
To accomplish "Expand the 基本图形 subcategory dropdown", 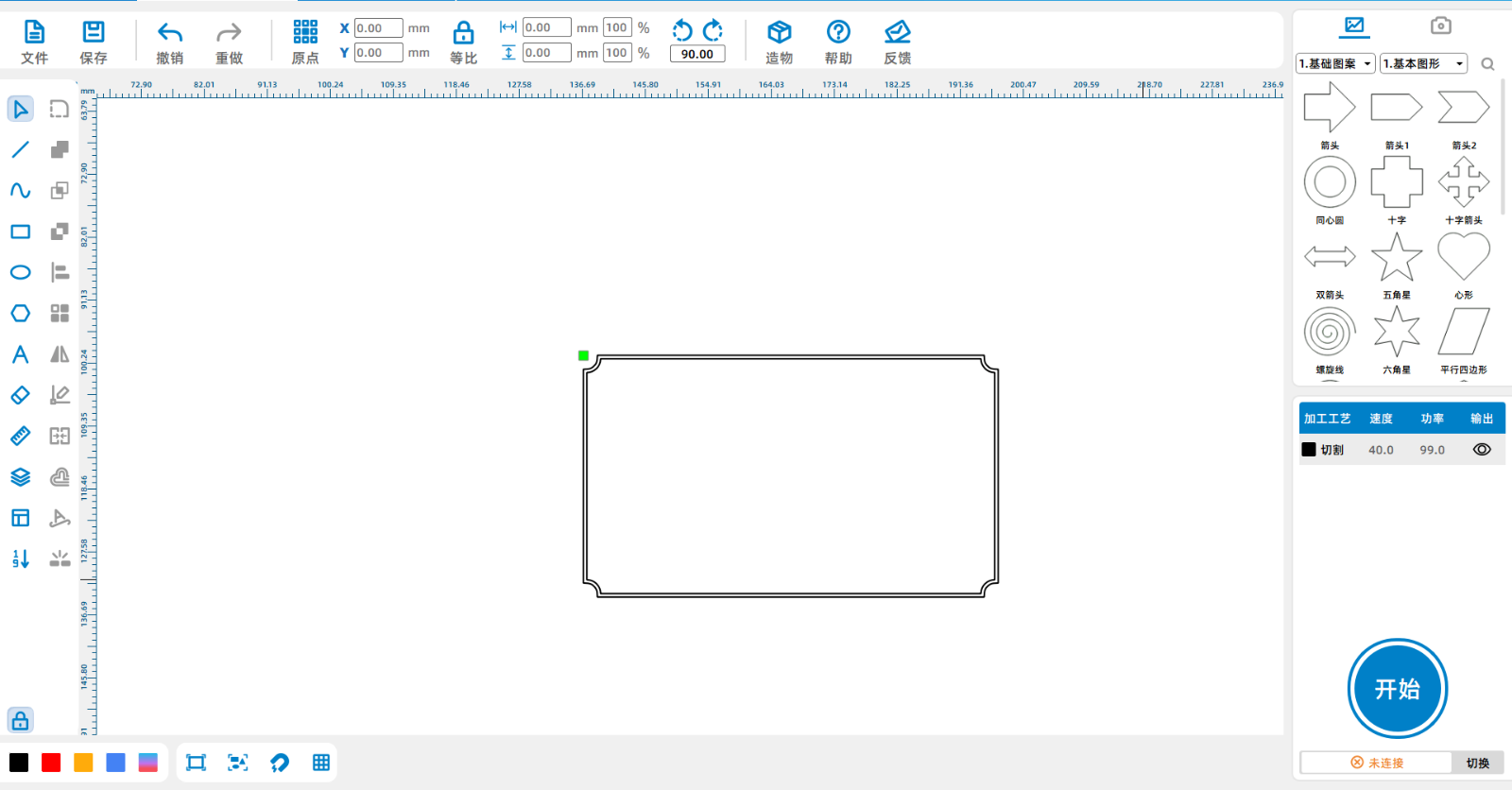I will pos(1423,64).
